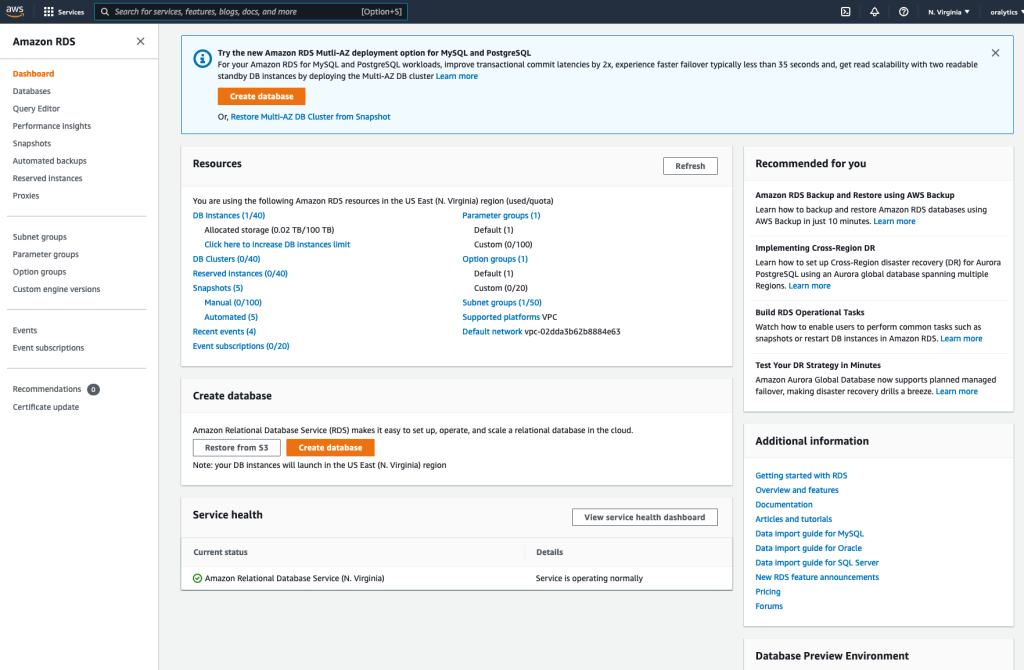Open the Services grid menu
This screenshot has height=670, width=1024.
click(x=64, y=12)
